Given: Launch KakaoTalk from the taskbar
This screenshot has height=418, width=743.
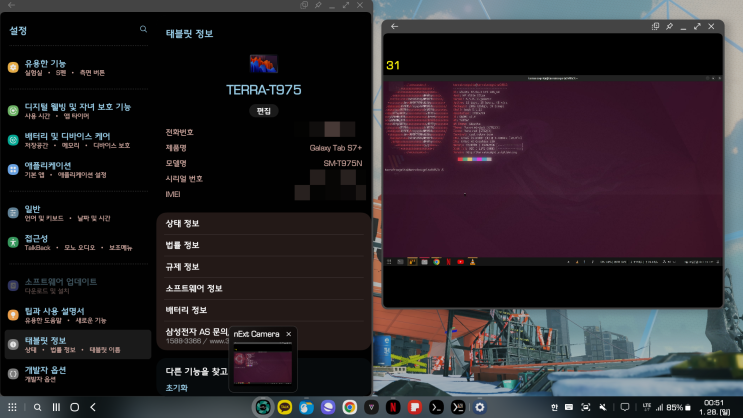Looking at the screenshot, I should tap(284, 407).
